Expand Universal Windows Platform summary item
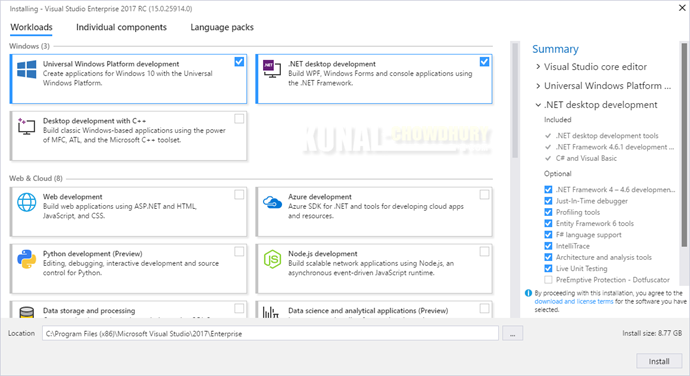This screenshot has width=690, height=376. (538, 86)
